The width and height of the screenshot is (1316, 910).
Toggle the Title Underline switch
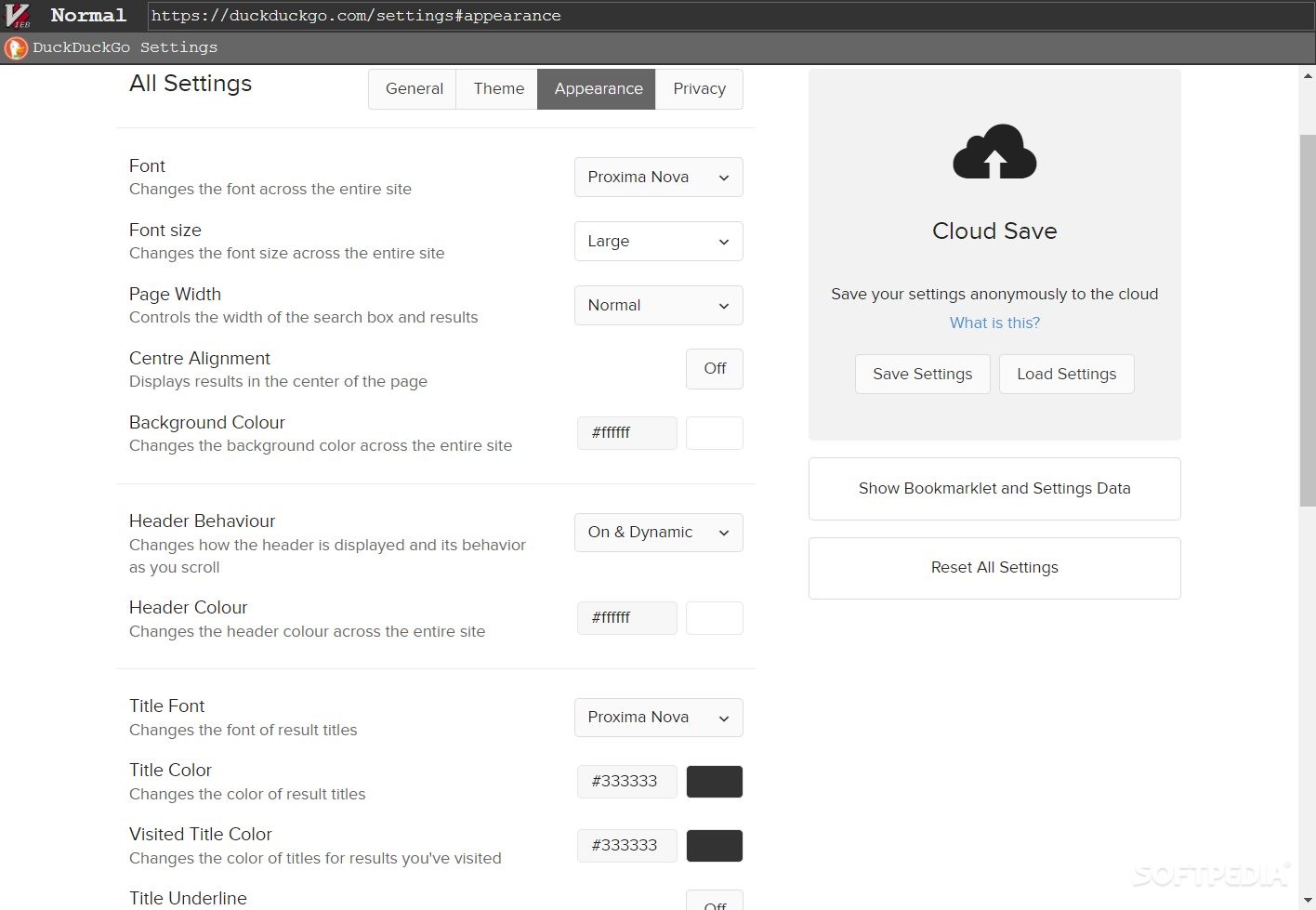(715, 901)
